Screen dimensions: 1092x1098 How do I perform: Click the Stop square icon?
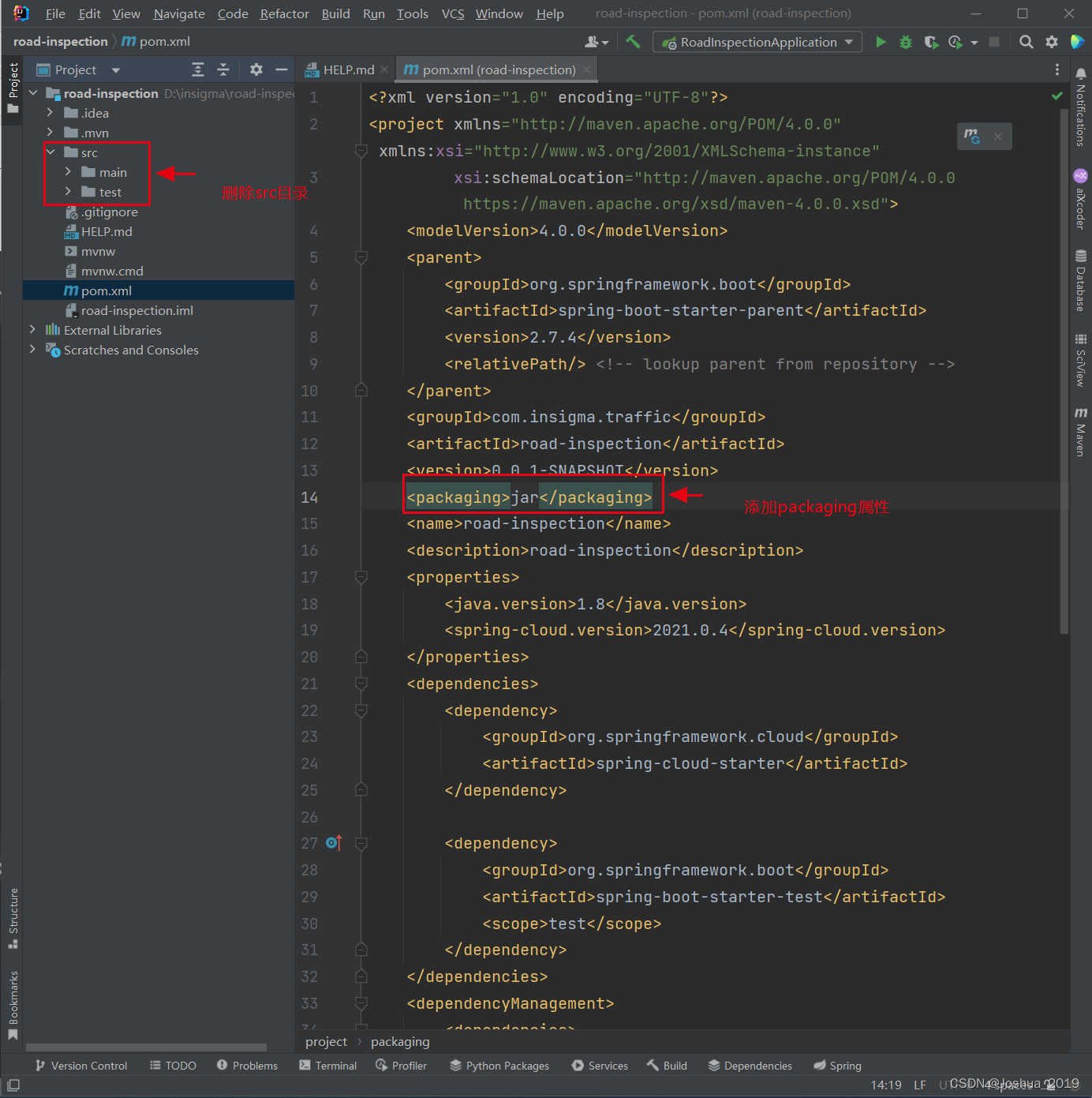(994, 42)
